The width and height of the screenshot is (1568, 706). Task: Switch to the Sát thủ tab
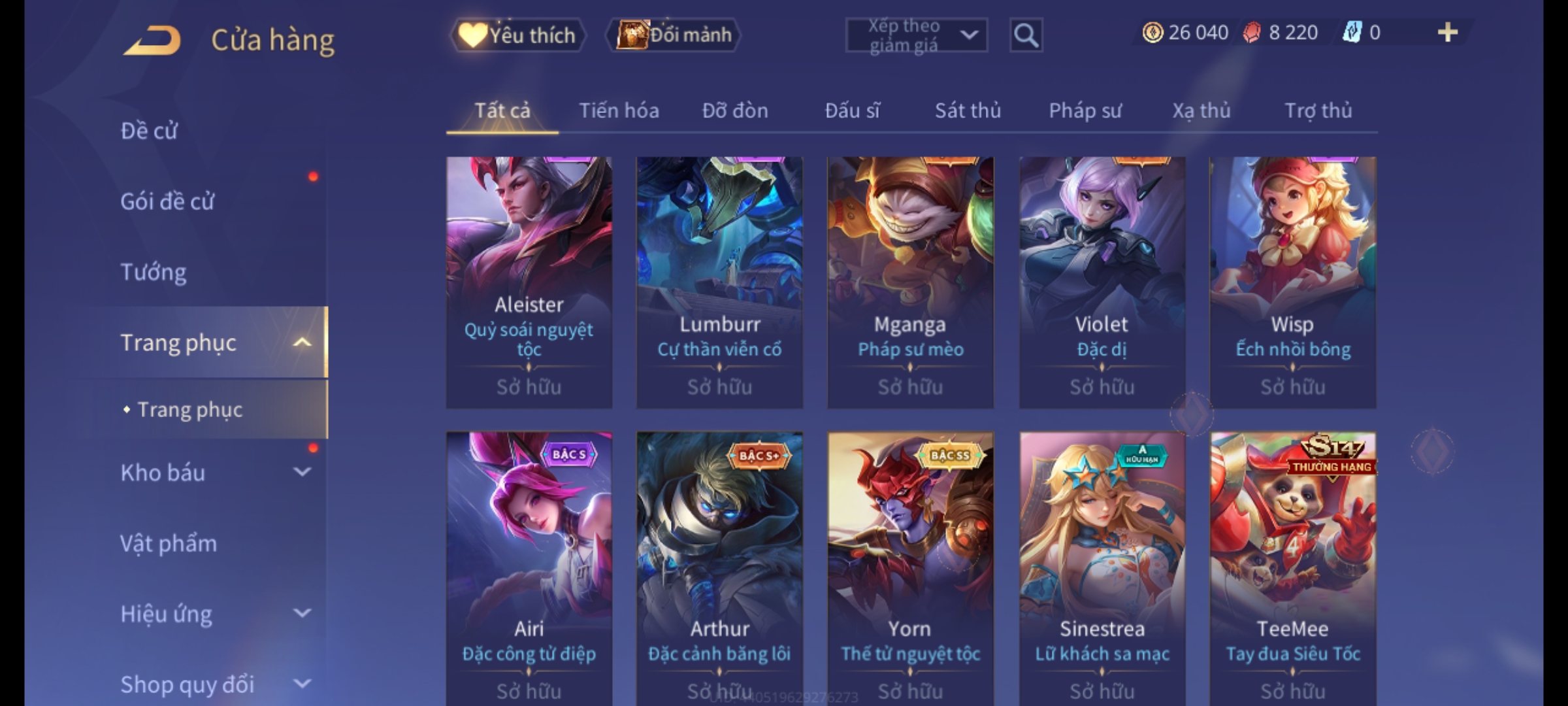click(x=968, y=110)
